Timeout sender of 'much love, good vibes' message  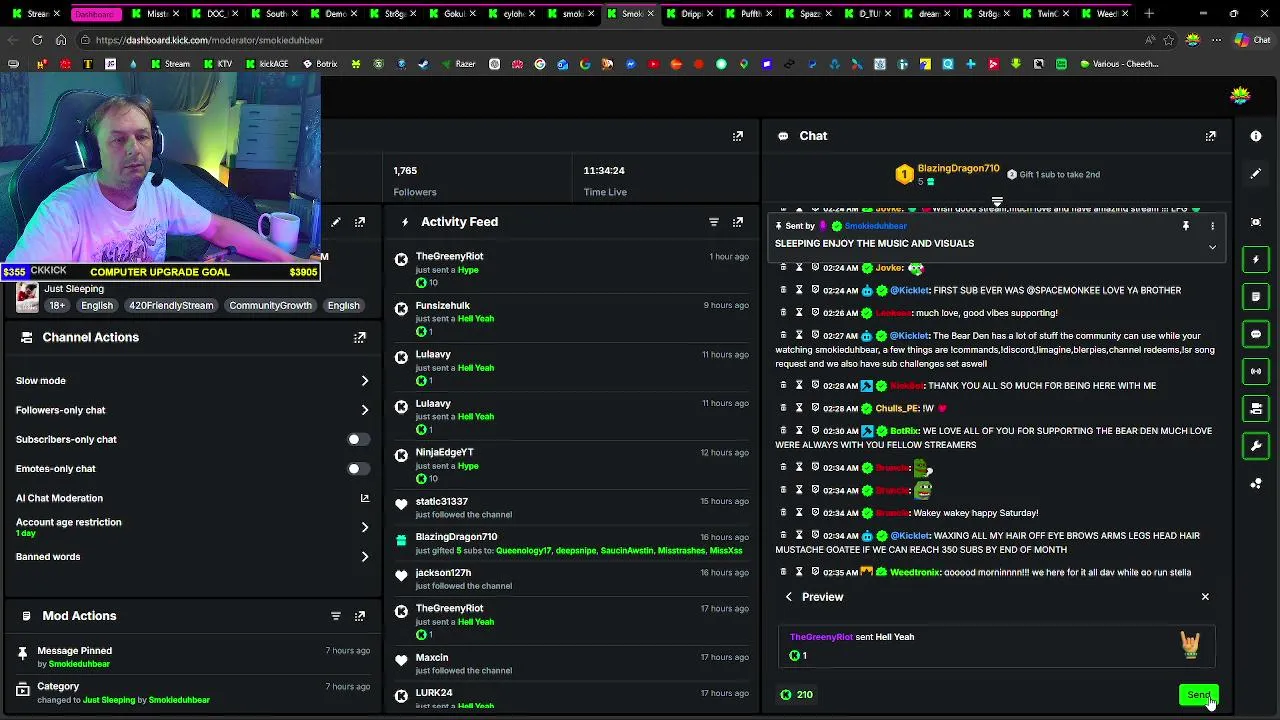pyautogui.click(x=799, y=313)
